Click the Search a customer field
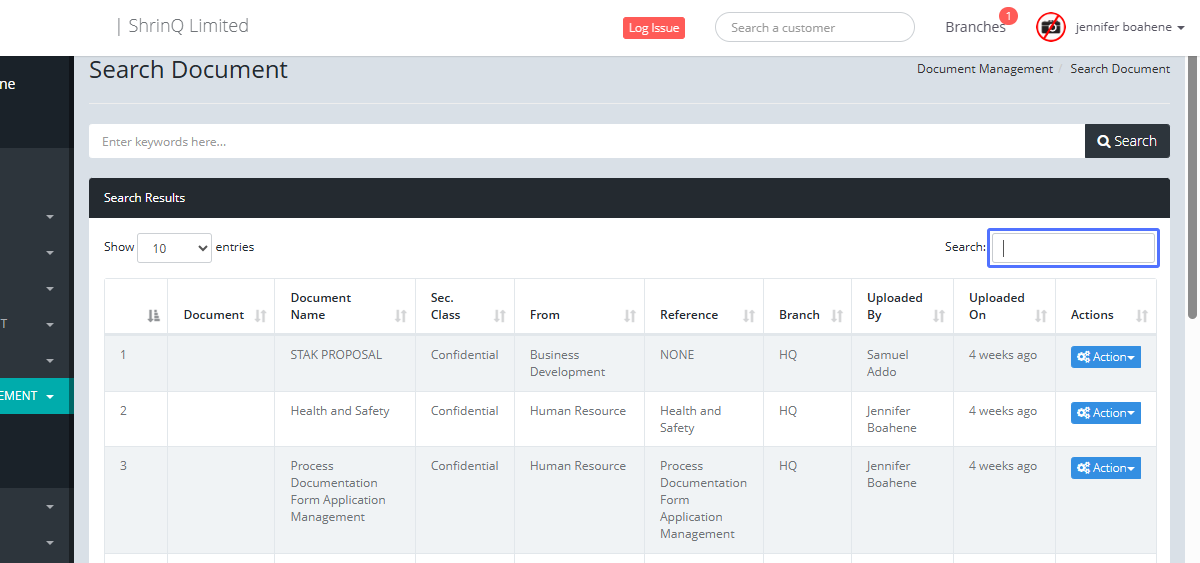The height and width of the screenshot is (563, 1200). coord(814,28)
